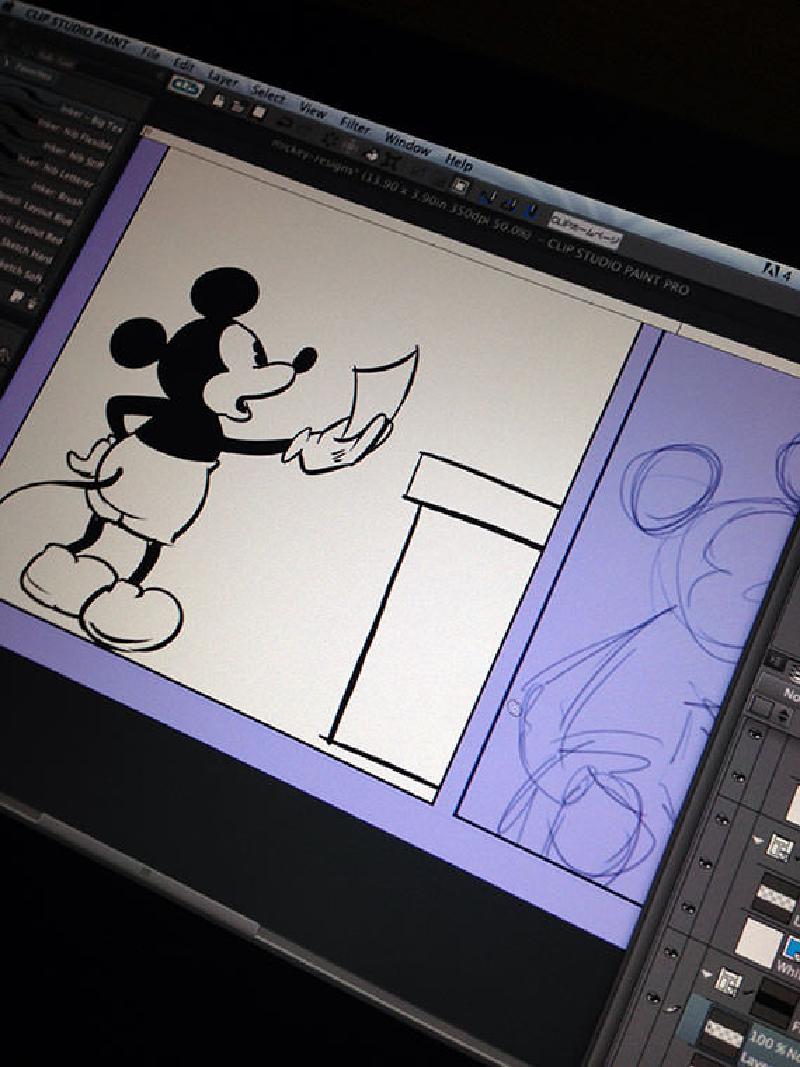Click the layer folder icon above White layer
The image size is (800, 1067).
[x=779, y=849]
